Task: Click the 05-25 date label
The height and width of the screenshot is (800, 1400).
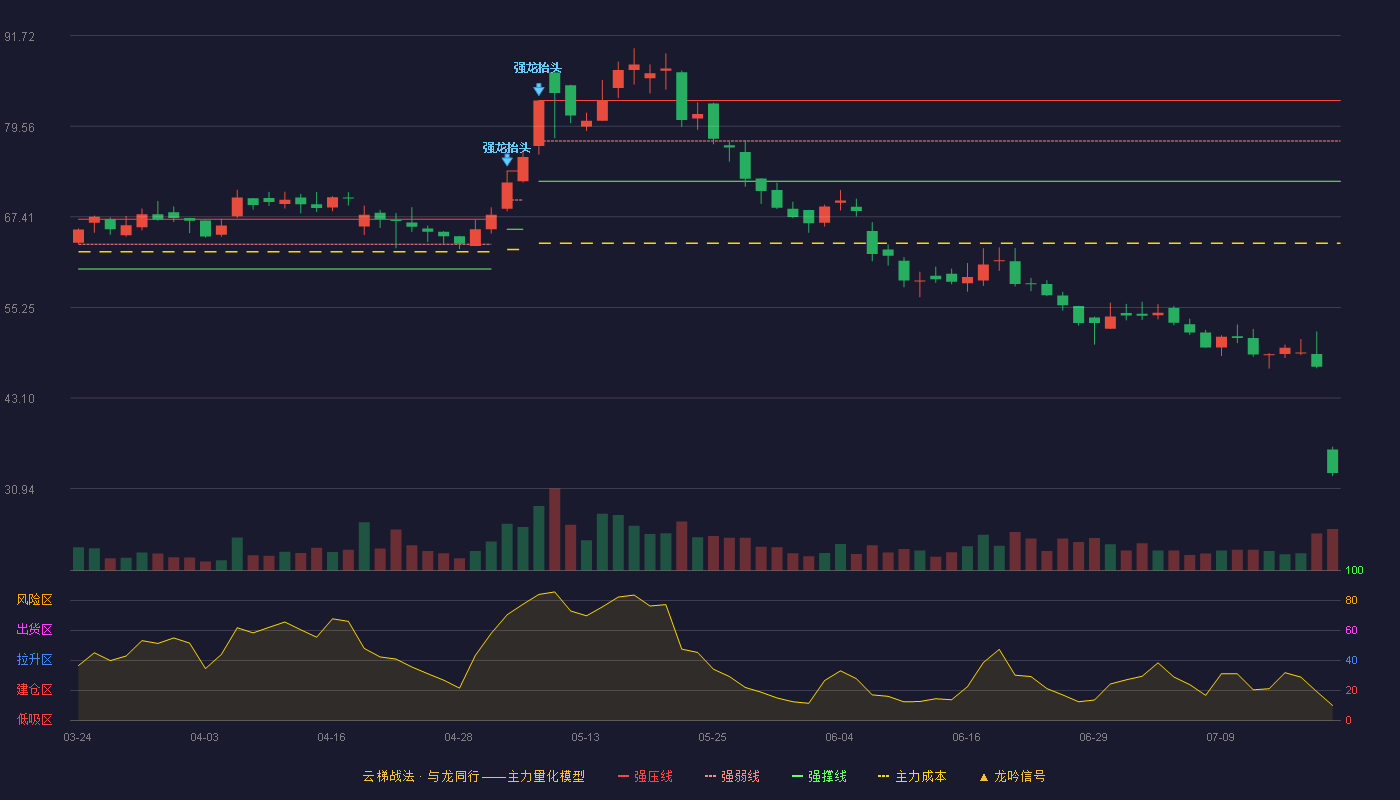Action: click(x=712, y=737)
